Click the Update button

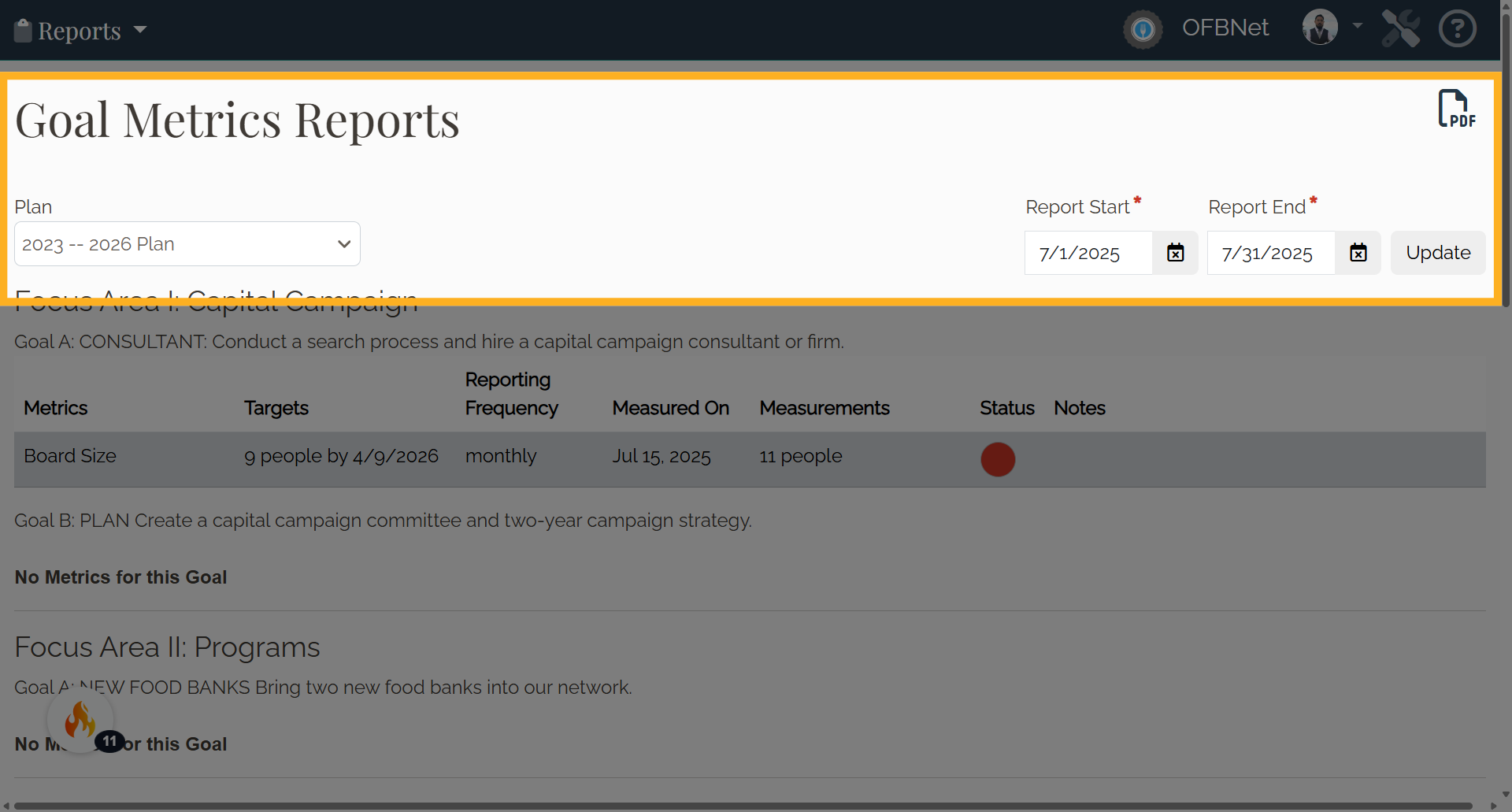point(1438,253)
